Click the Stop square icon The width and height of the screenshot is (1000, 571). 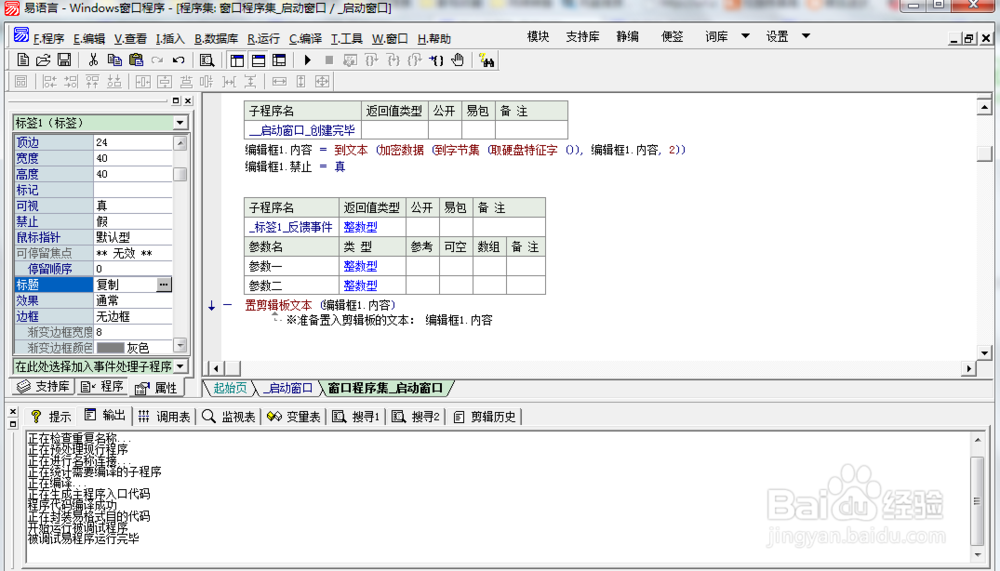click(329, 60)
